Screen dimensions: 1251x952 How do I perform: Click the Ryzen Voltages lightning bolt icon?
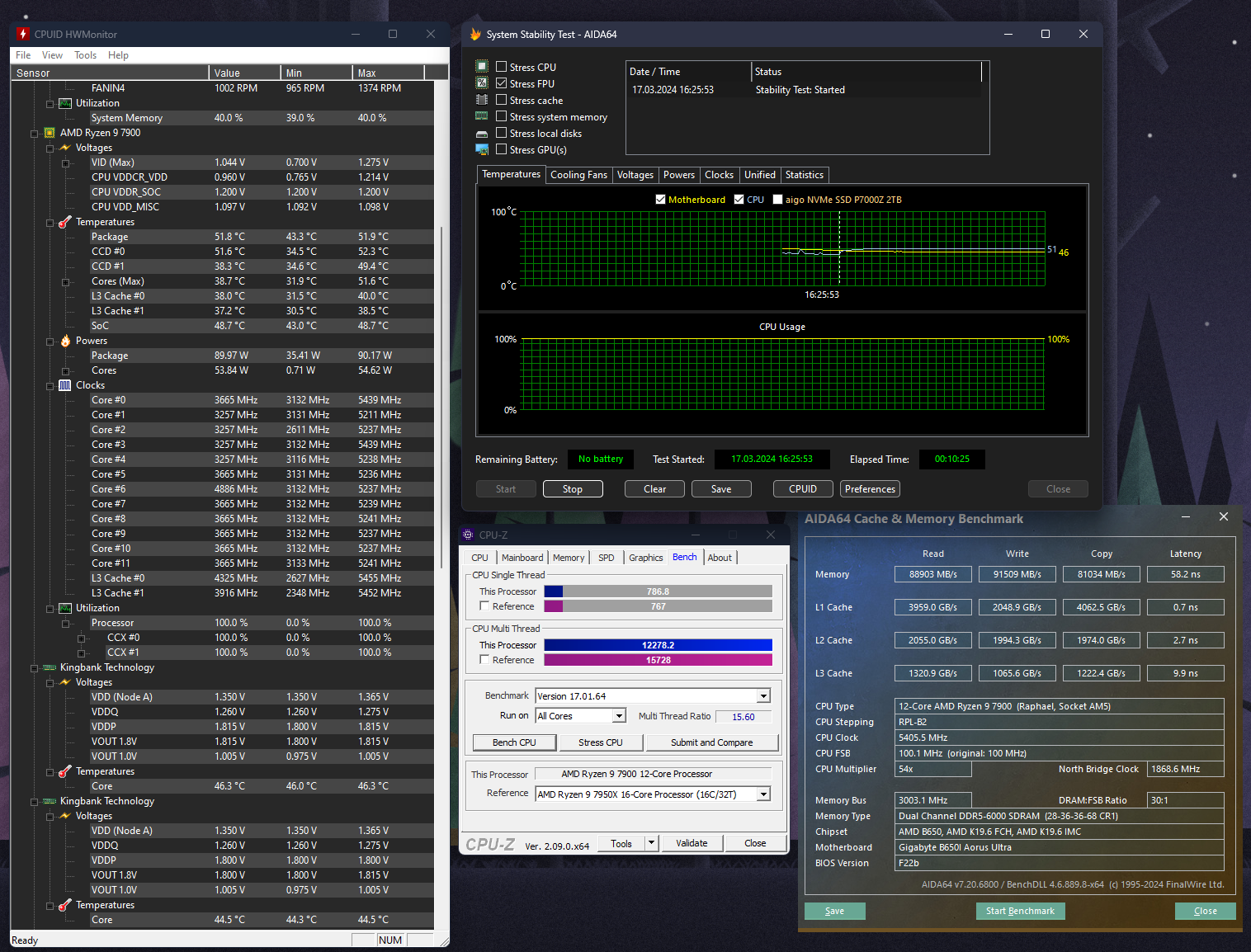coord(65,148)
